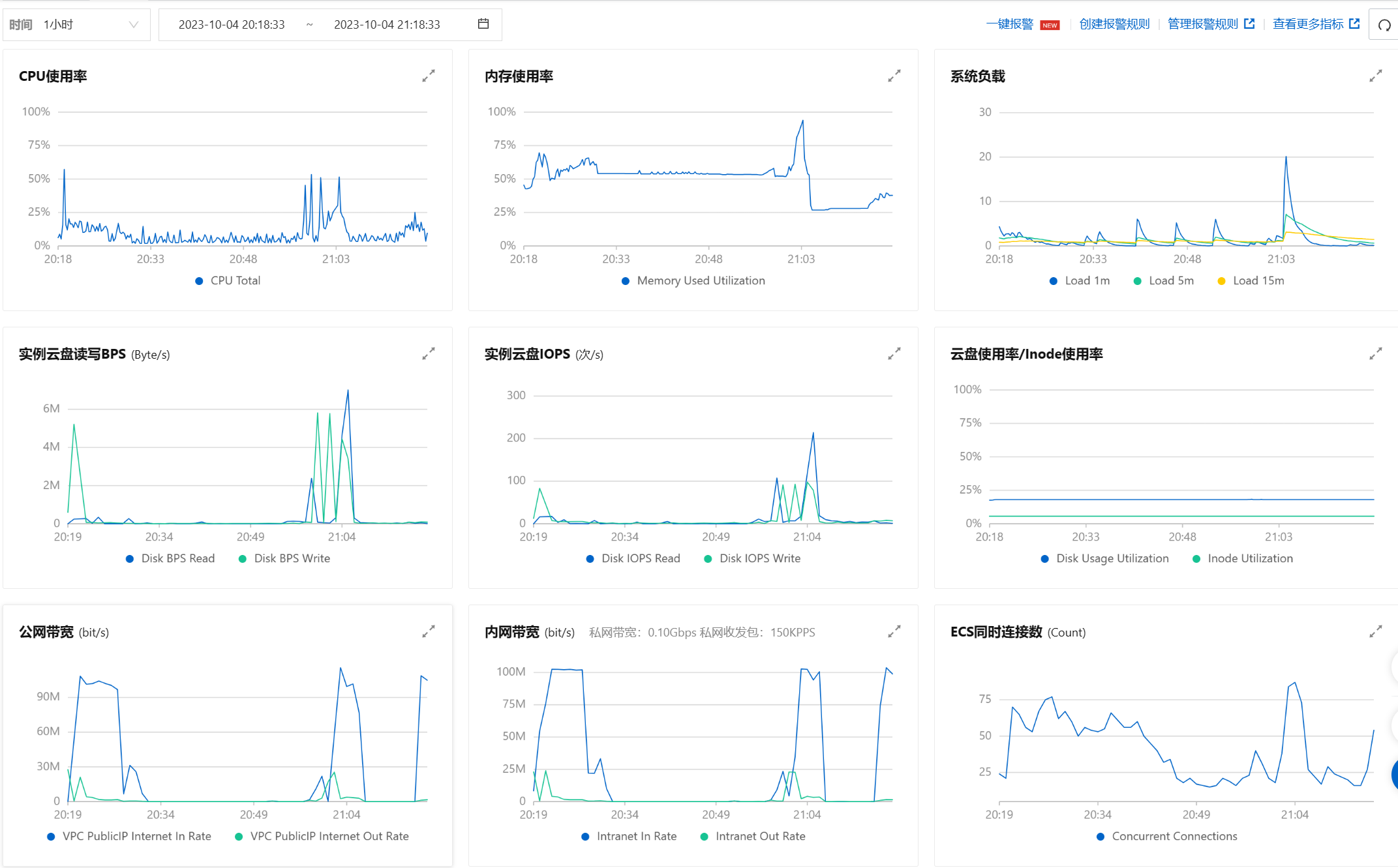Expand the 公网带宽 chart

point(428,632)
